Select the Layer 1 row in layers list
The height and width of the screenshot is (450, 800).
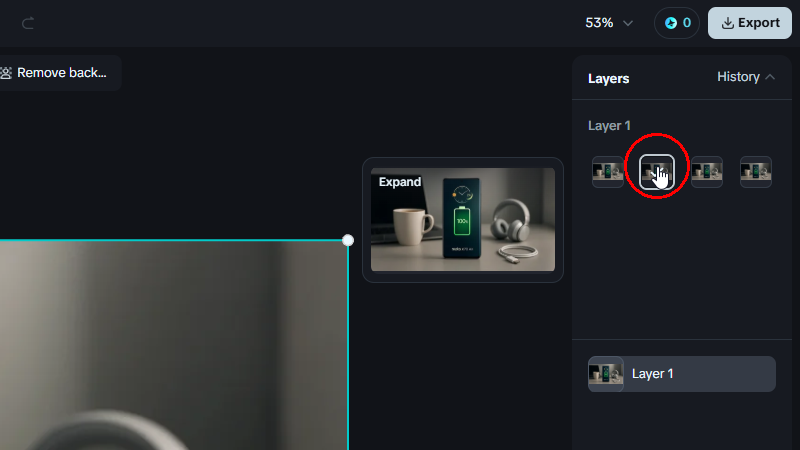(x=682, y=374)
